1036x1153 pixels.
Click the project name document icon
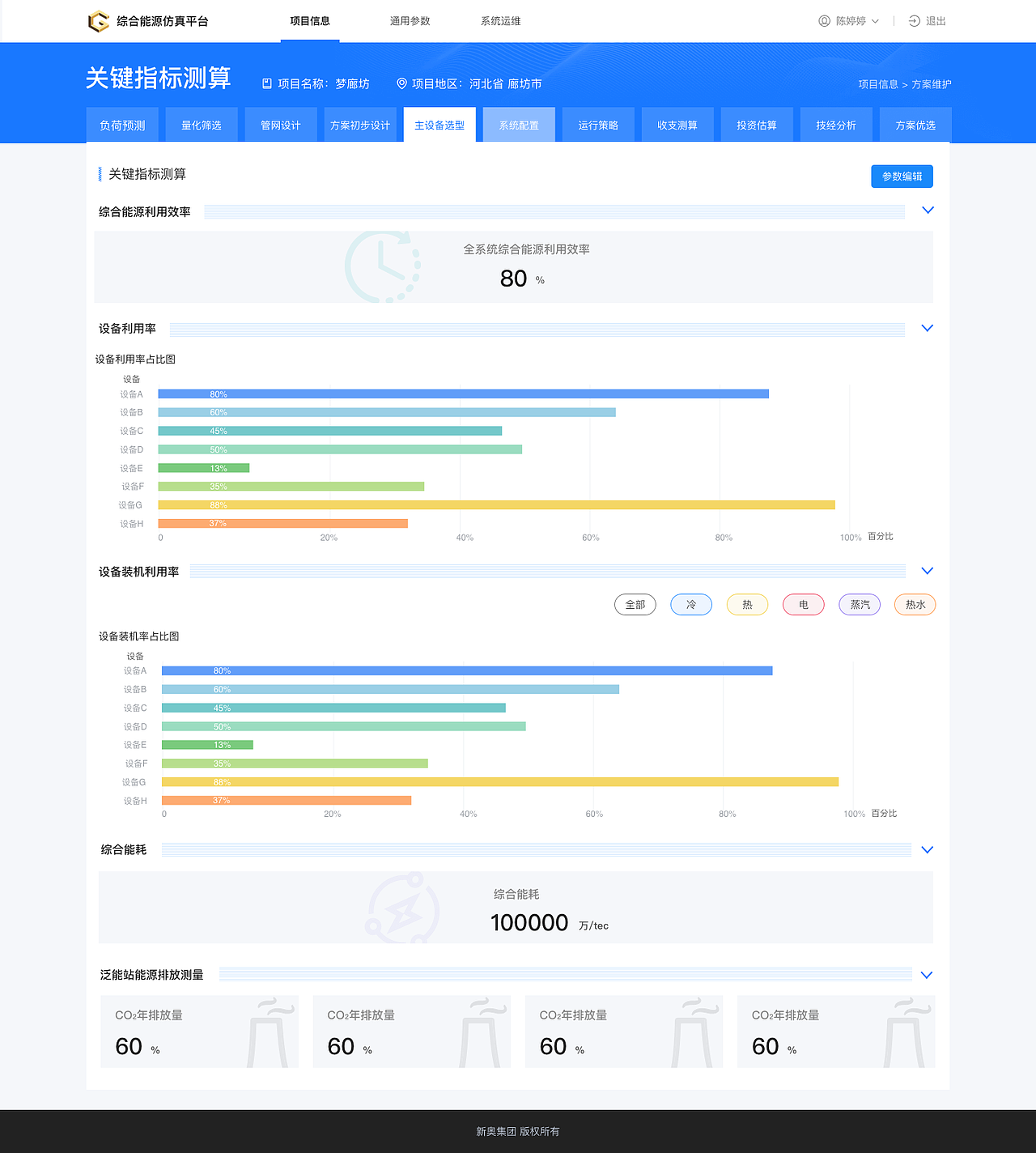tap(267, 83)
